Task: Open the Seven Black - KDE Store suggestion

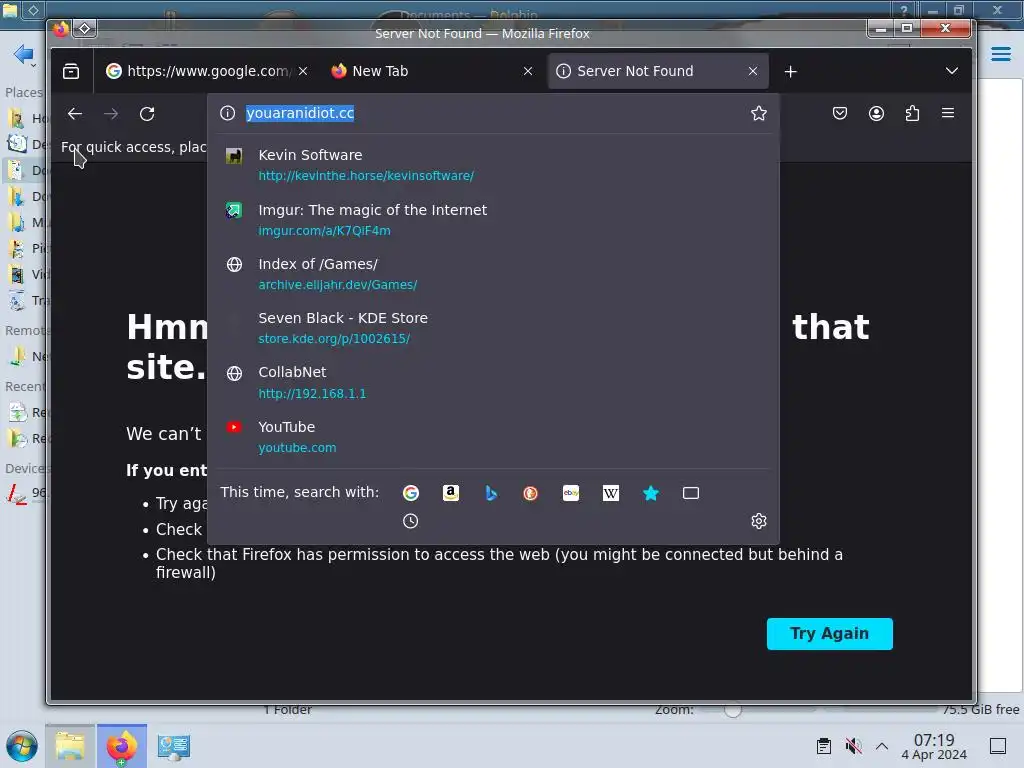Action: [x=494, y=328]
